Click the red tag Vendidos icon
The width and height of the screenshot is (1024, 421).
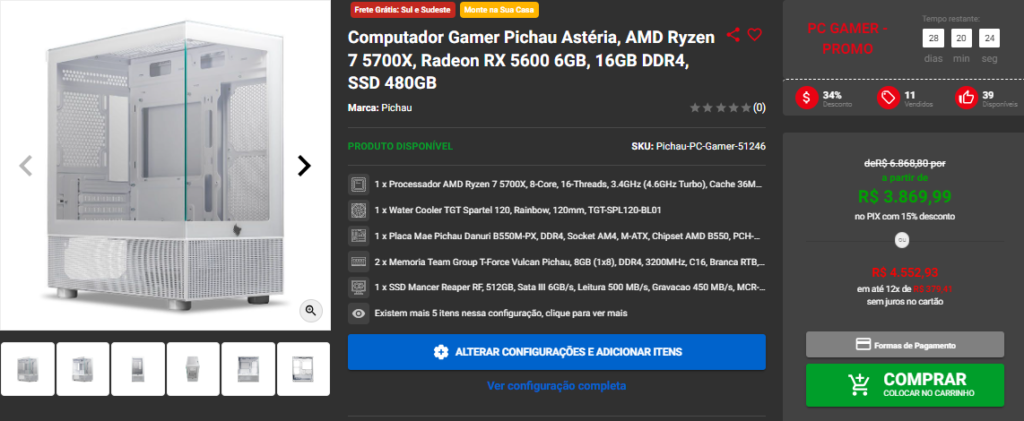[x=888, y=98]
